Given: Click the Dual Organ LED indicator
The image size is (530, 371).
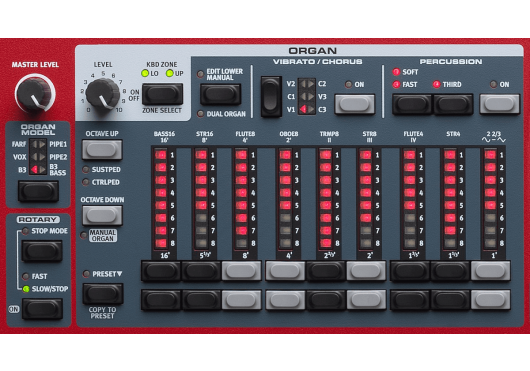Looking at the screenshot, I should click(x=200, y=114).
